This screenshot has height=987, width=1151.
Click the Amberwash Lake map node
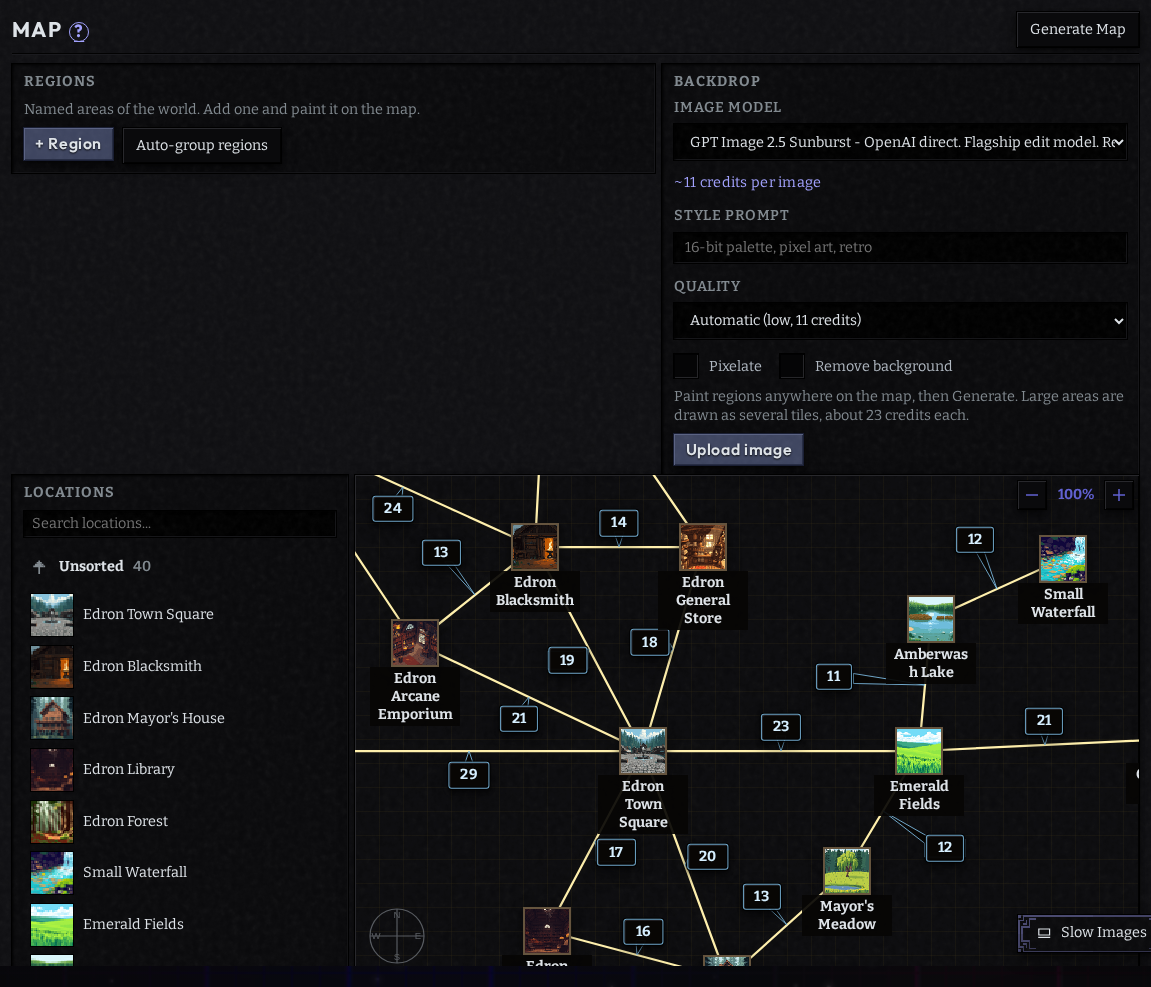click(931, 619)
